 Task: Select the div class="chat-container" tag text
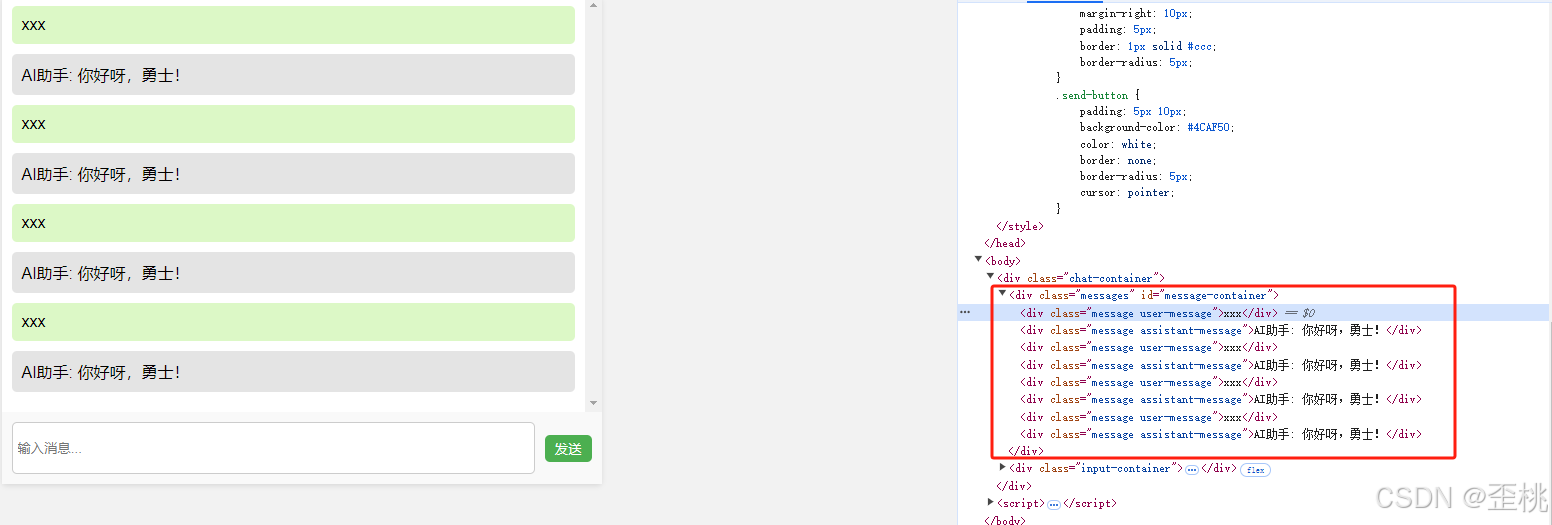pyautogui.click(x=1081, y=278)
